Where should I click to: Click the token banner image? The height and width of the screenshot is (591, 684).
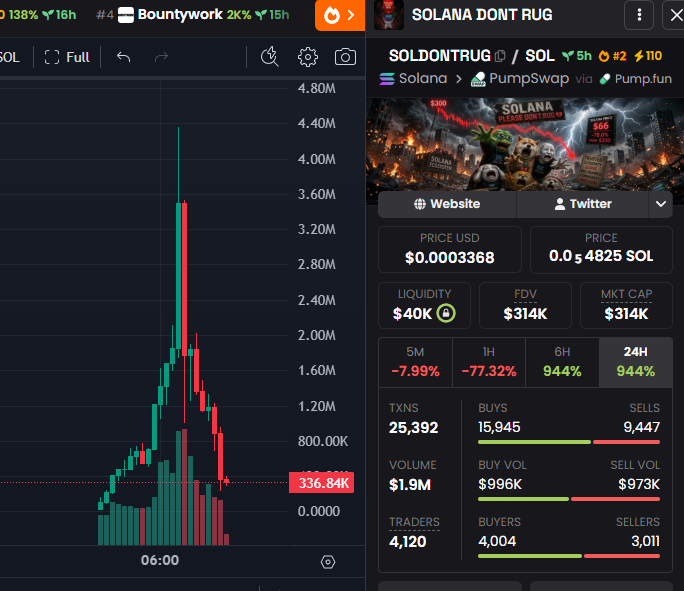[525, 145]
